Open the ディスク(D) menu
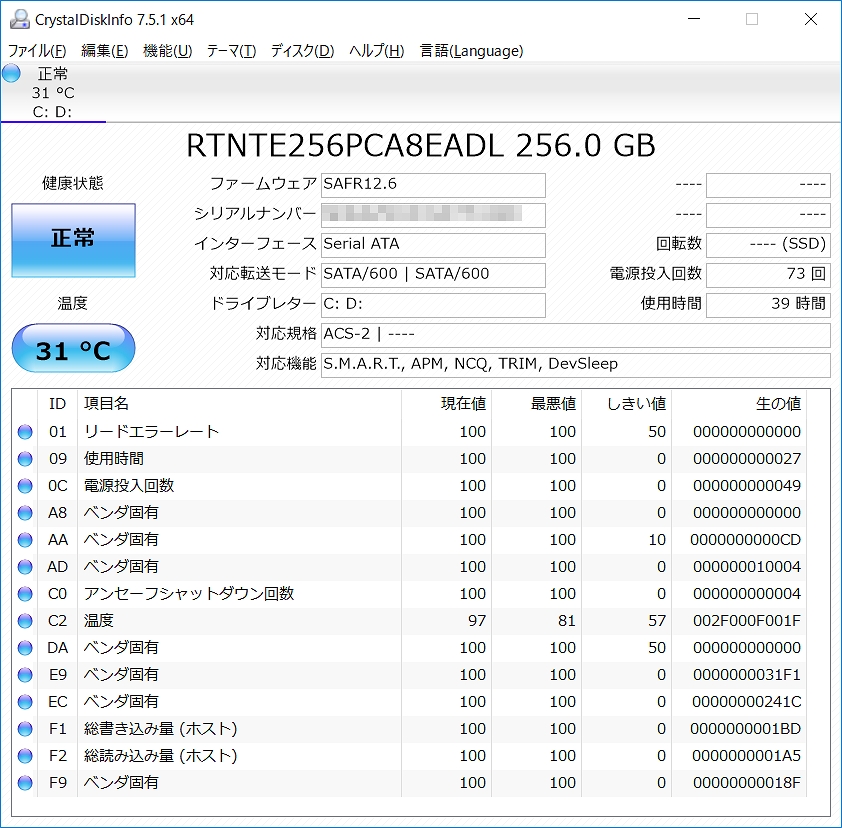Screen dimensions: 842x828 pos(302,50)
